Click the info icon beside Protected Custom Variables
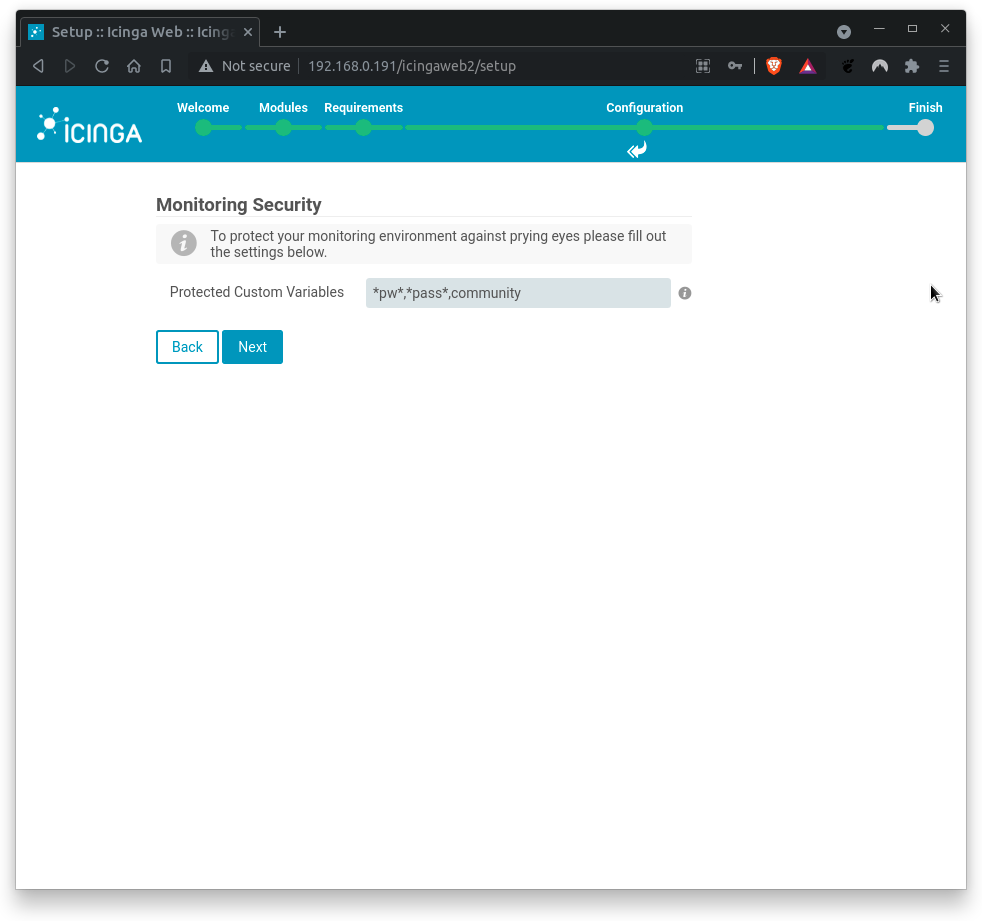 (684, 293)
